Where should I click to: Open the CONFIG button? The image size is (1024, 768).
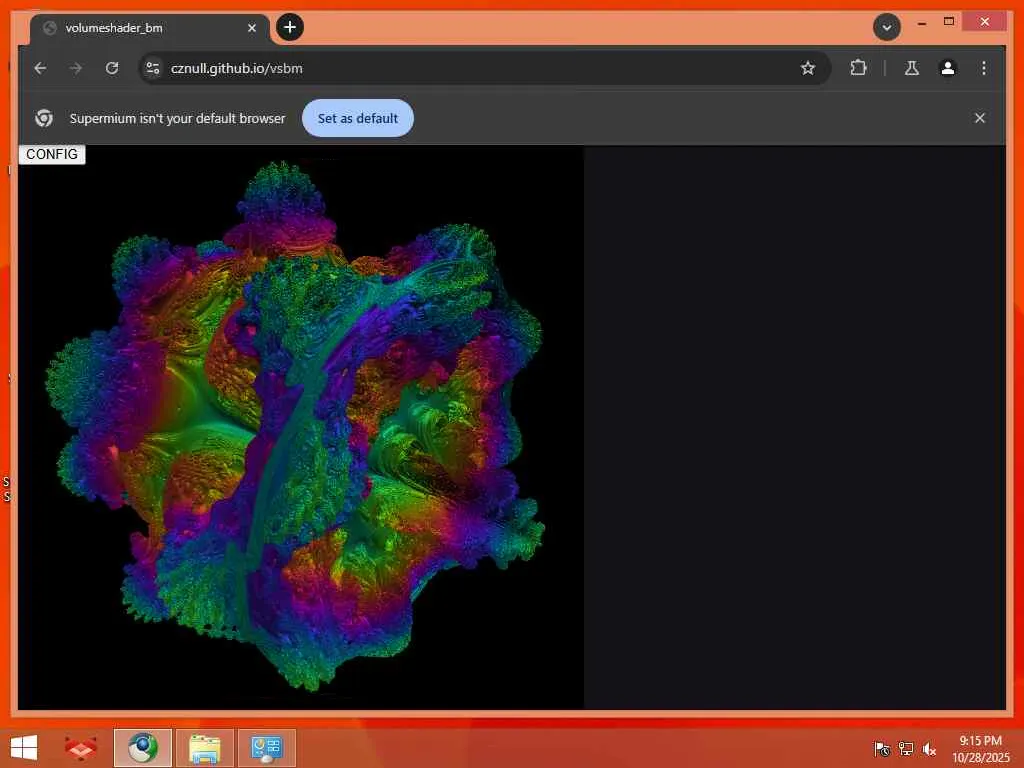coord(52,154)
